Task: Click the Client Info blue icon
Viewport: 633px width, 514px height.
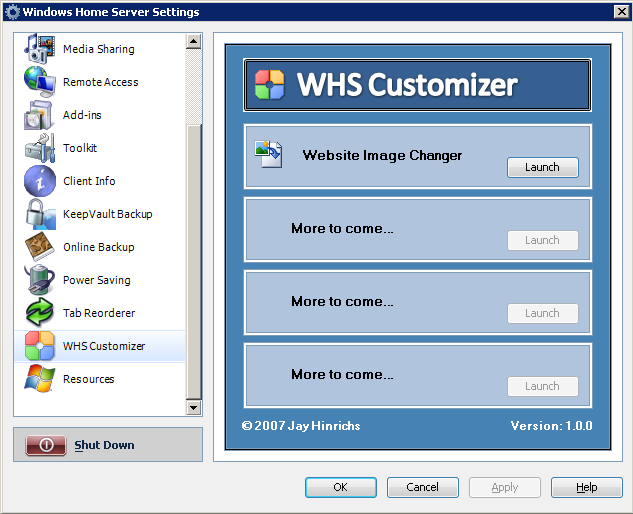Action: [40, 181]
